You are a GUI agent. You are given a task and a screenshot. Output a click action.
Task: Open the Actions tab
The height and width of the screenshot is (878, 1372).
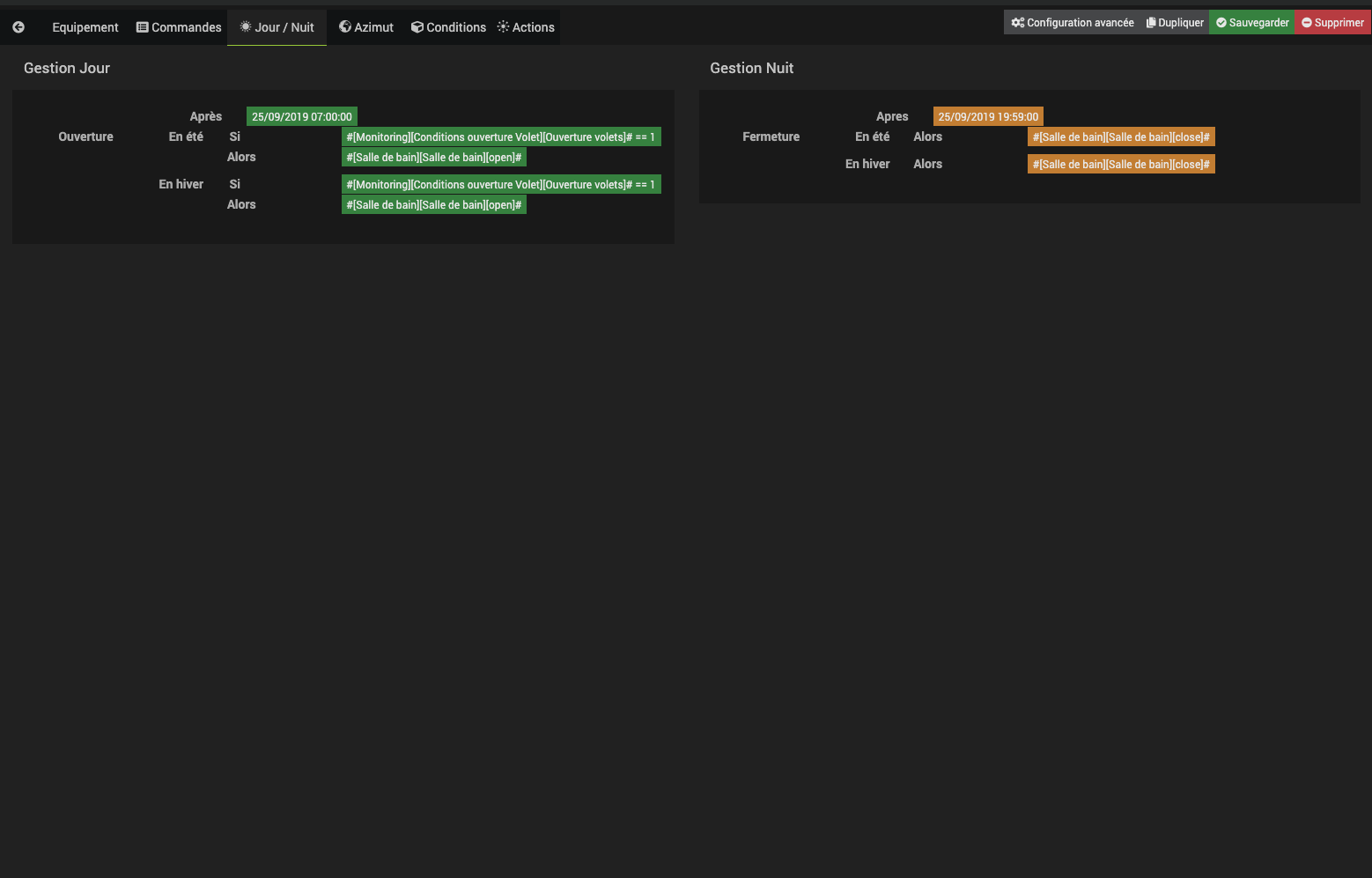(526, 27)
